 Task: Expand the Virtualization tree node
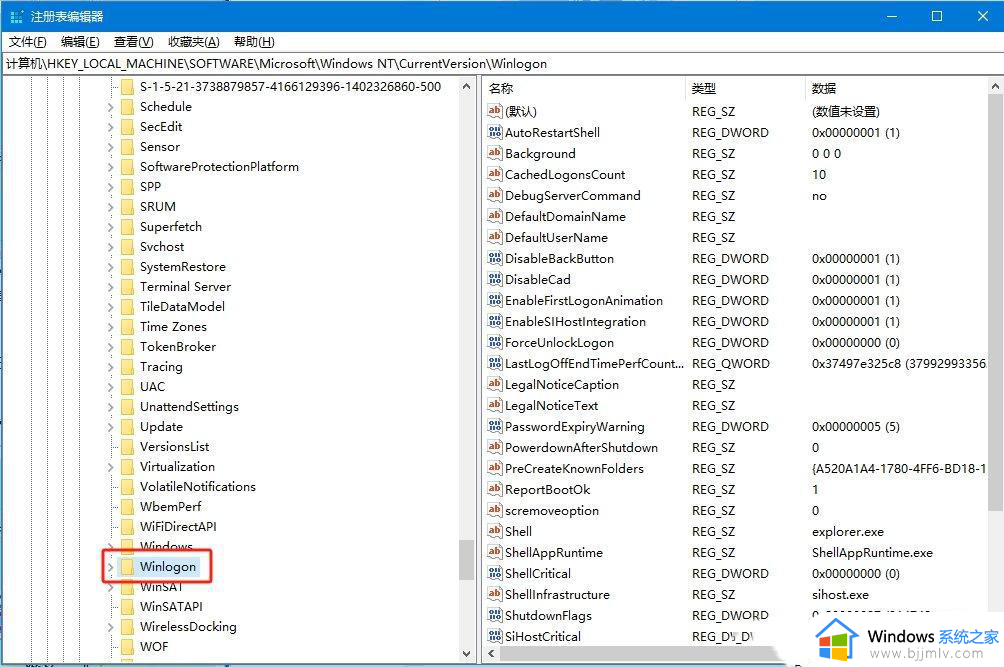click(110, 467)
